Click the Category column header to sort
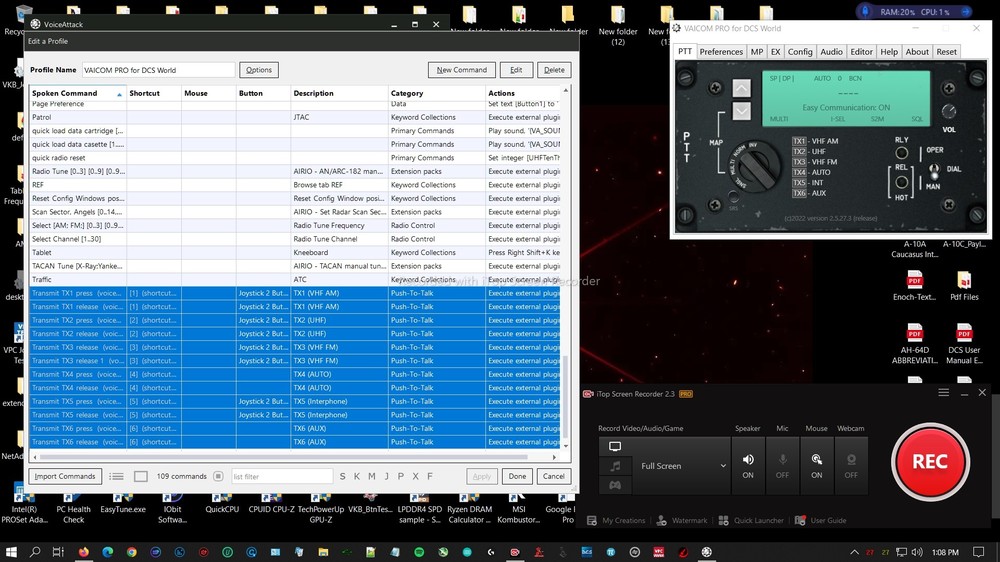The height and width of the screenshot is (562, 1000). coord(407,93)
